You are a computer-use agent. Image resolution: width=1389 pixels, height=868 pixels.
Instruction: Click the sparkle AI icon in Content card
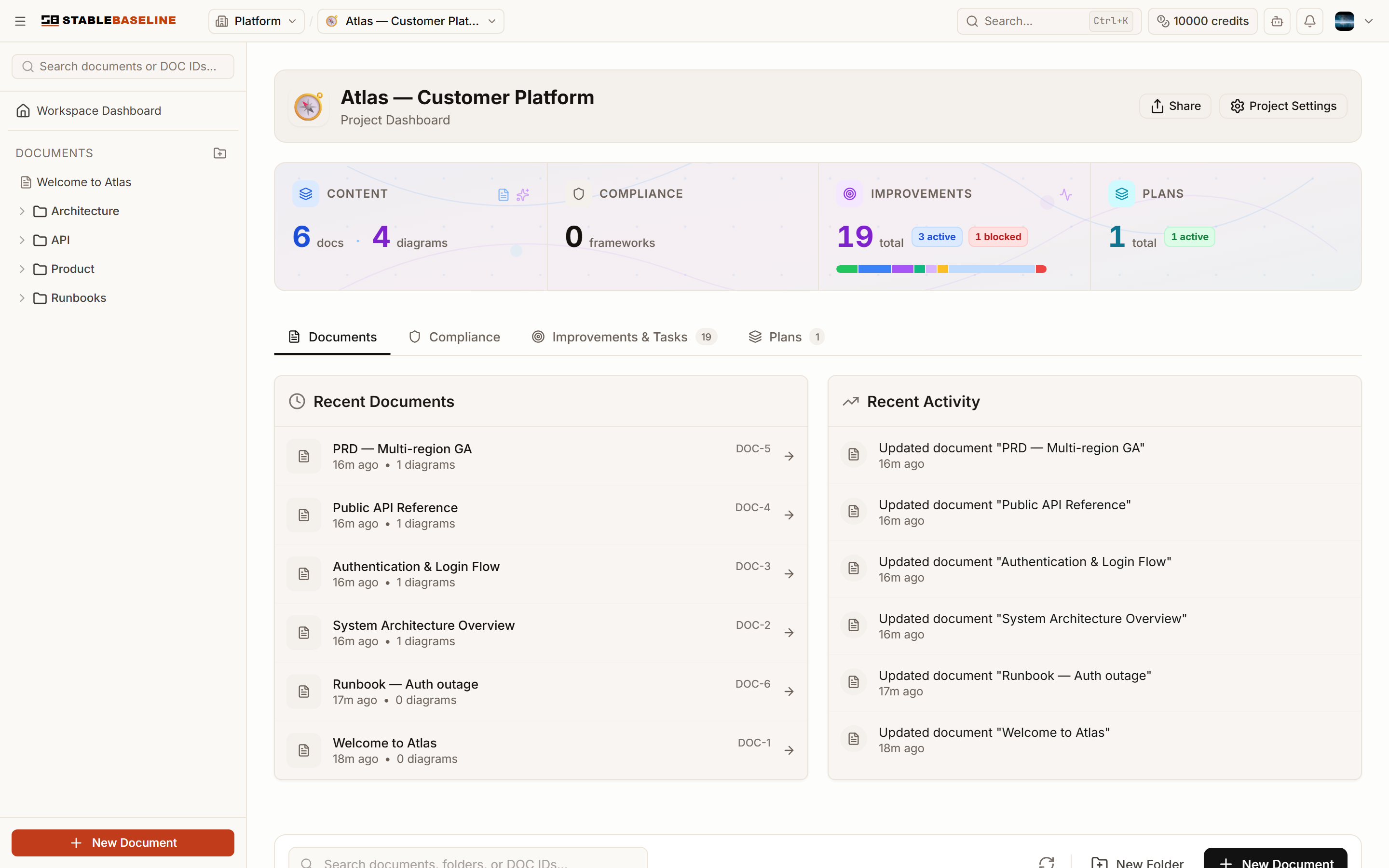(x=522, y=195)
